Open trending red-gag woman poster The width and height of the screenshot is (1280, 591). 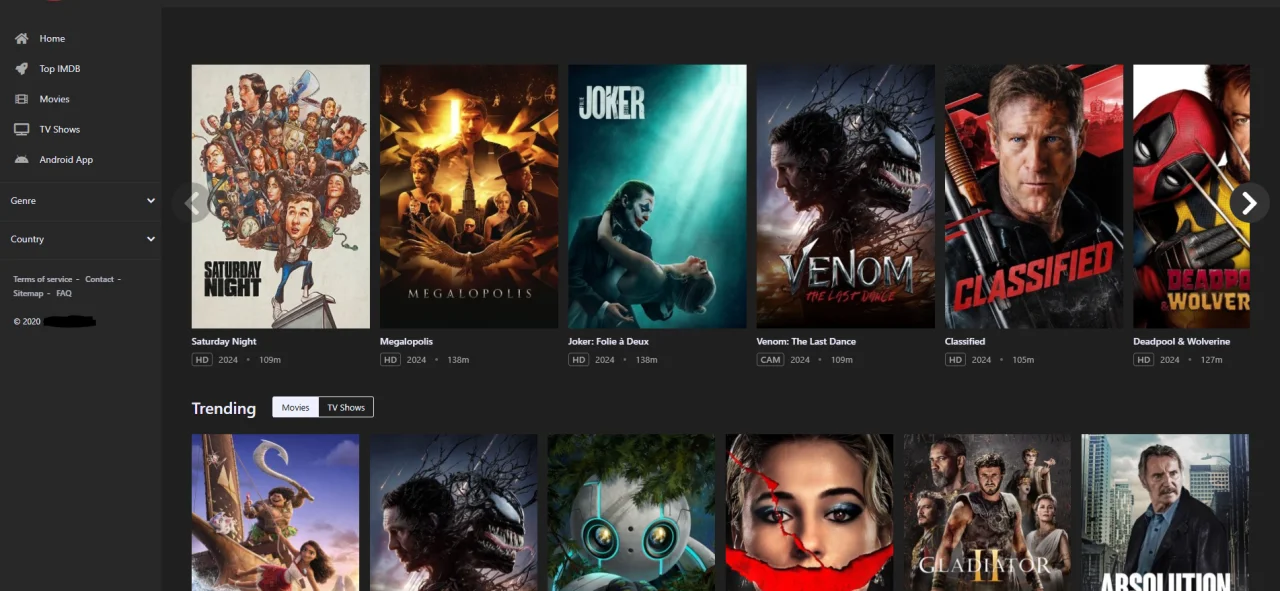(809, 512)
